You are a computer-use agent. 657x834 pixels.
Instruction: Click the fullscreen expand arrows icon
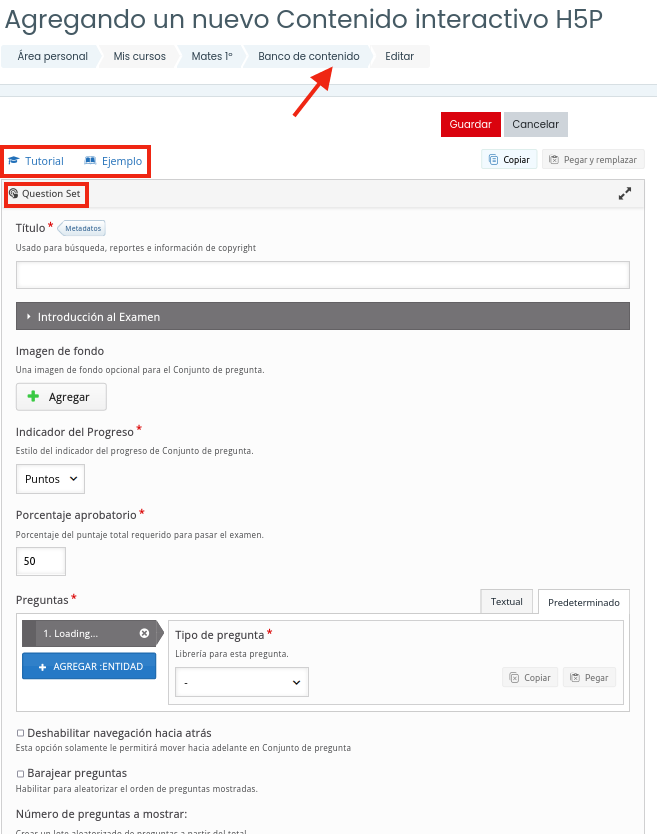point(625,194)
